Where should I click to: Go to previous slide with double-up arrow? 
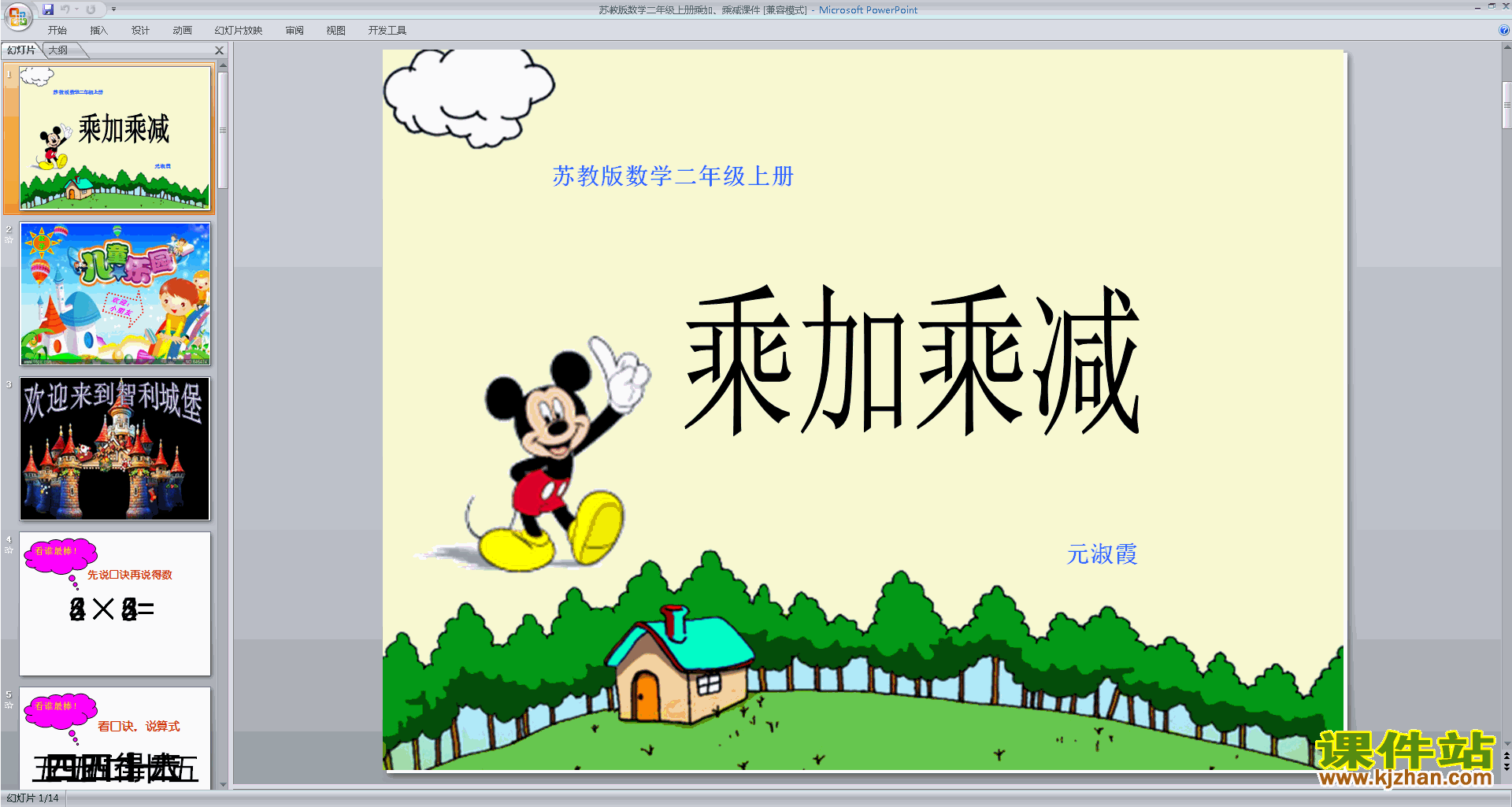coord(1506,756)
